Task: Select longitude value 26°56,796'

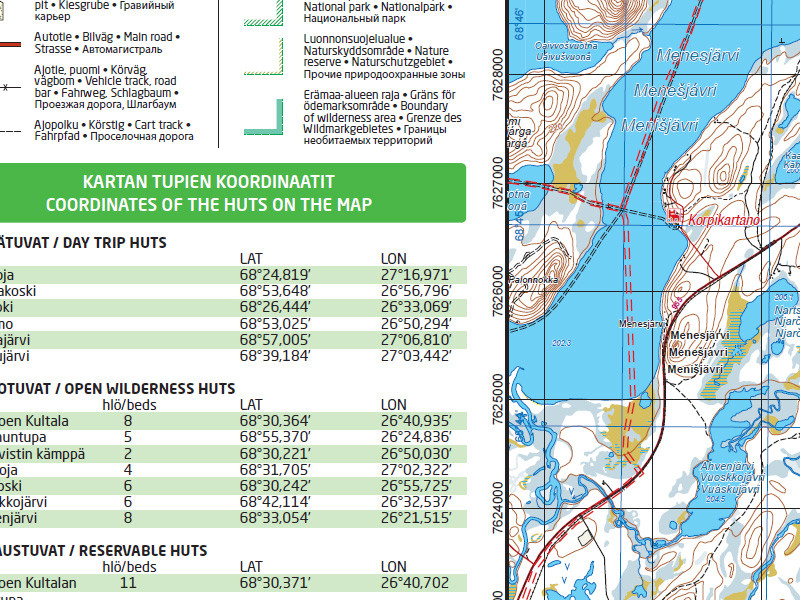Action: click(416, 291)
